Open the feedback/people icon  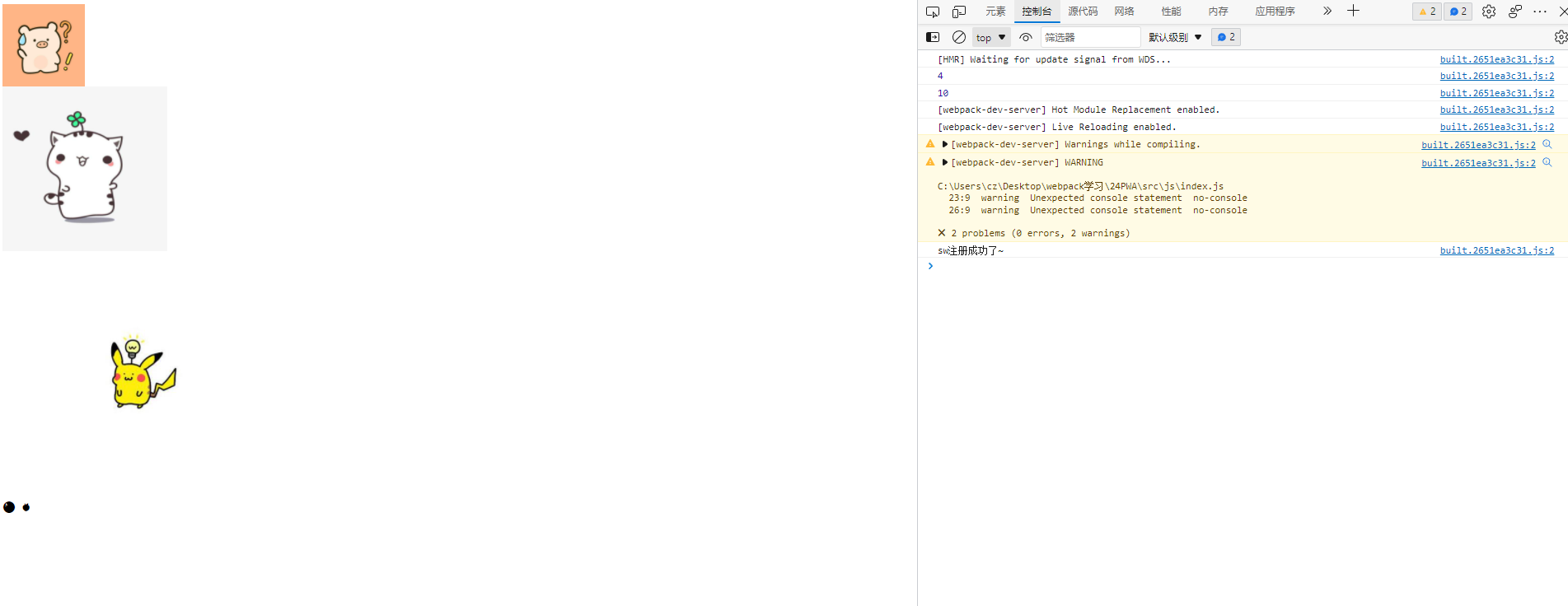tap(1514, 12)
